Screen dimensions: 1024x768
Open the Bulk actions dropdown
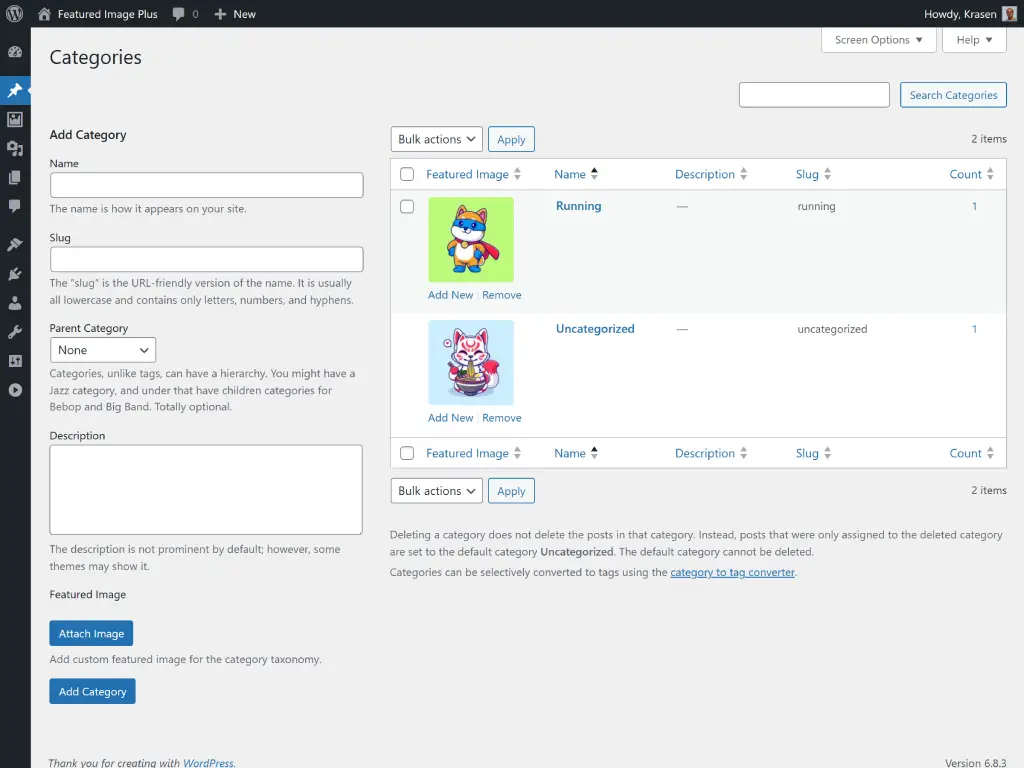[x=436, y=138]
